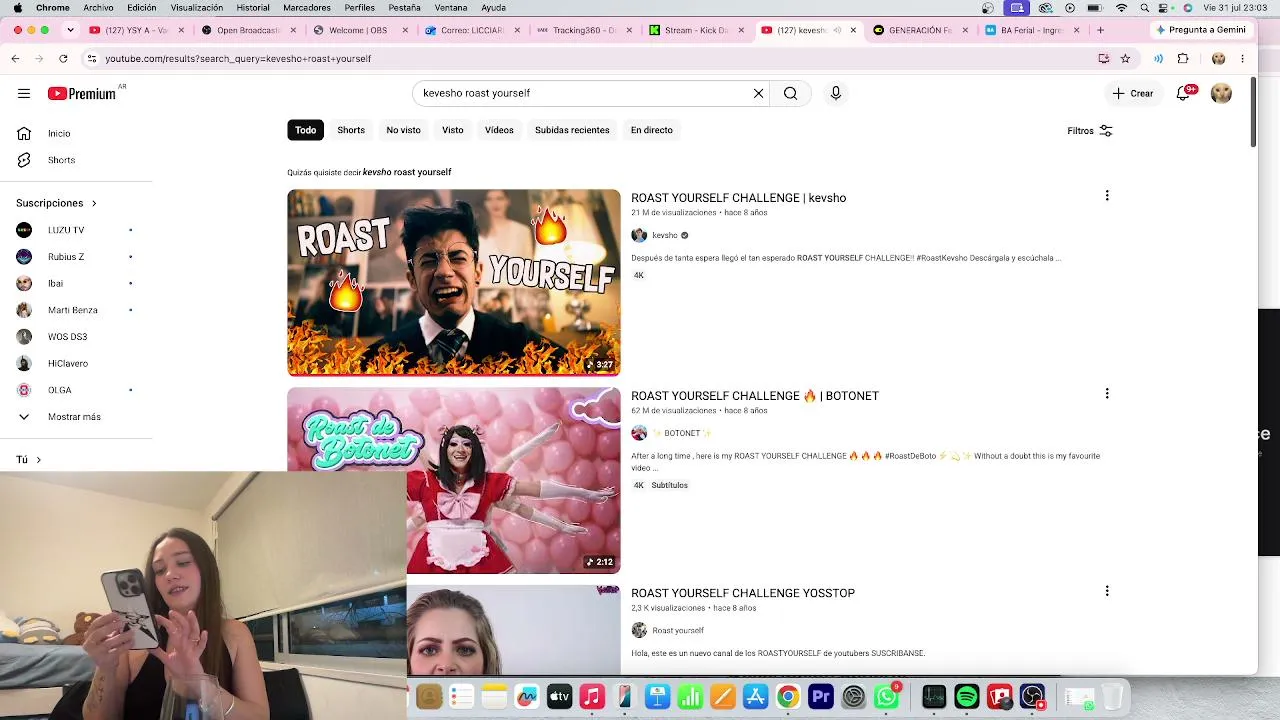This screenshot has width=1280, height=720.
Task: Expand the Suscripciones section
Action: pos(57,203)
